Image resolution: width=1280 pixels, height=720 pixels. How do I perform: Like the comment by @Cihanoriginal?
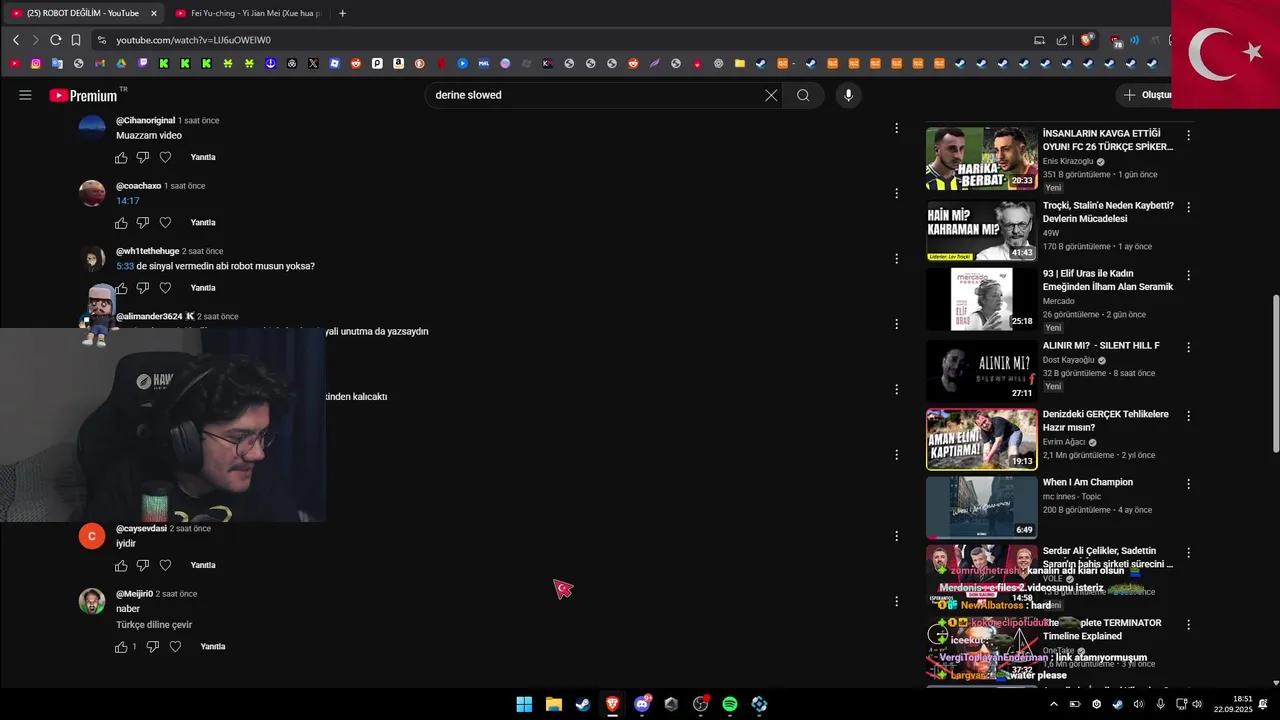pyautogui.click(x=121, y=157)
